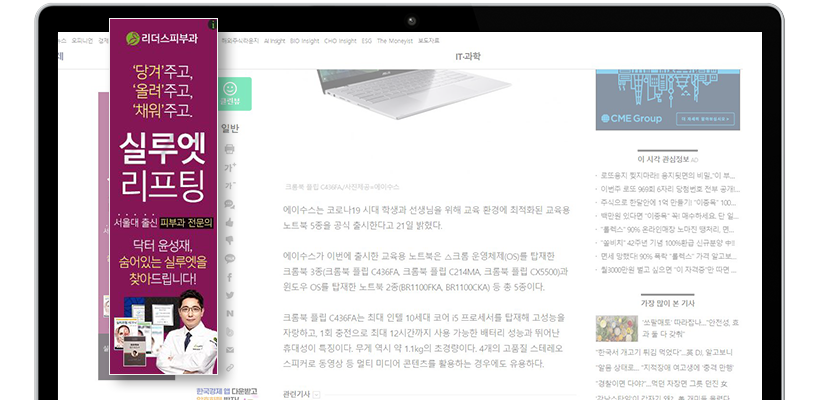Open the '로또용지 찢지마라' sponsored link

tap(668, 175)
